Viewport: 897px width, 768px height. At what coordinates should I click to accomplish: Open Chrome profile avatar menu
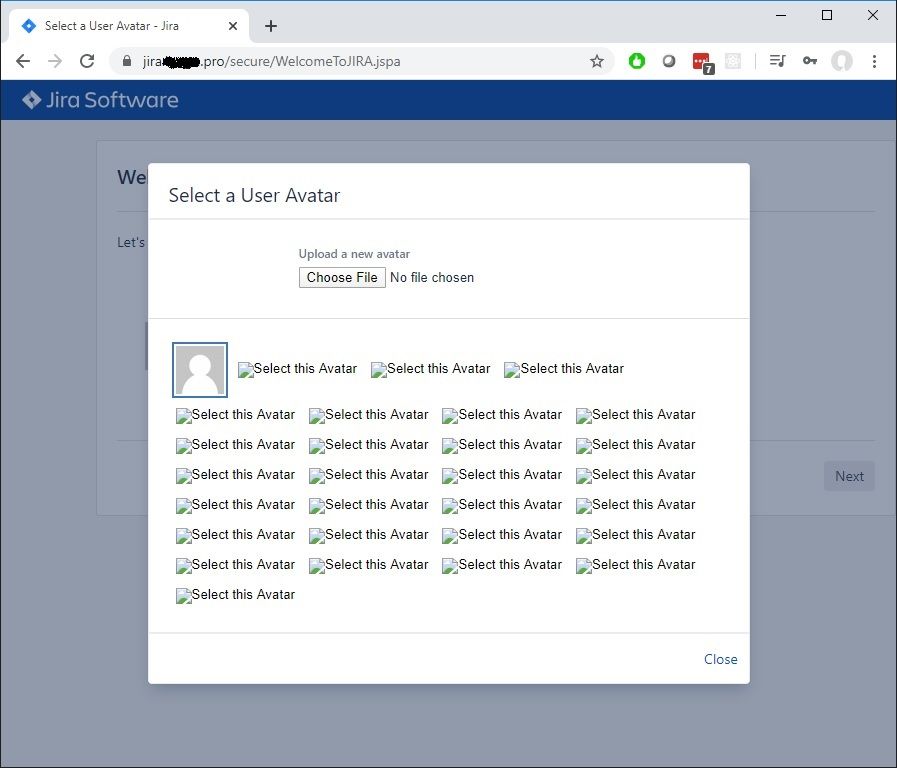[842, 61]
